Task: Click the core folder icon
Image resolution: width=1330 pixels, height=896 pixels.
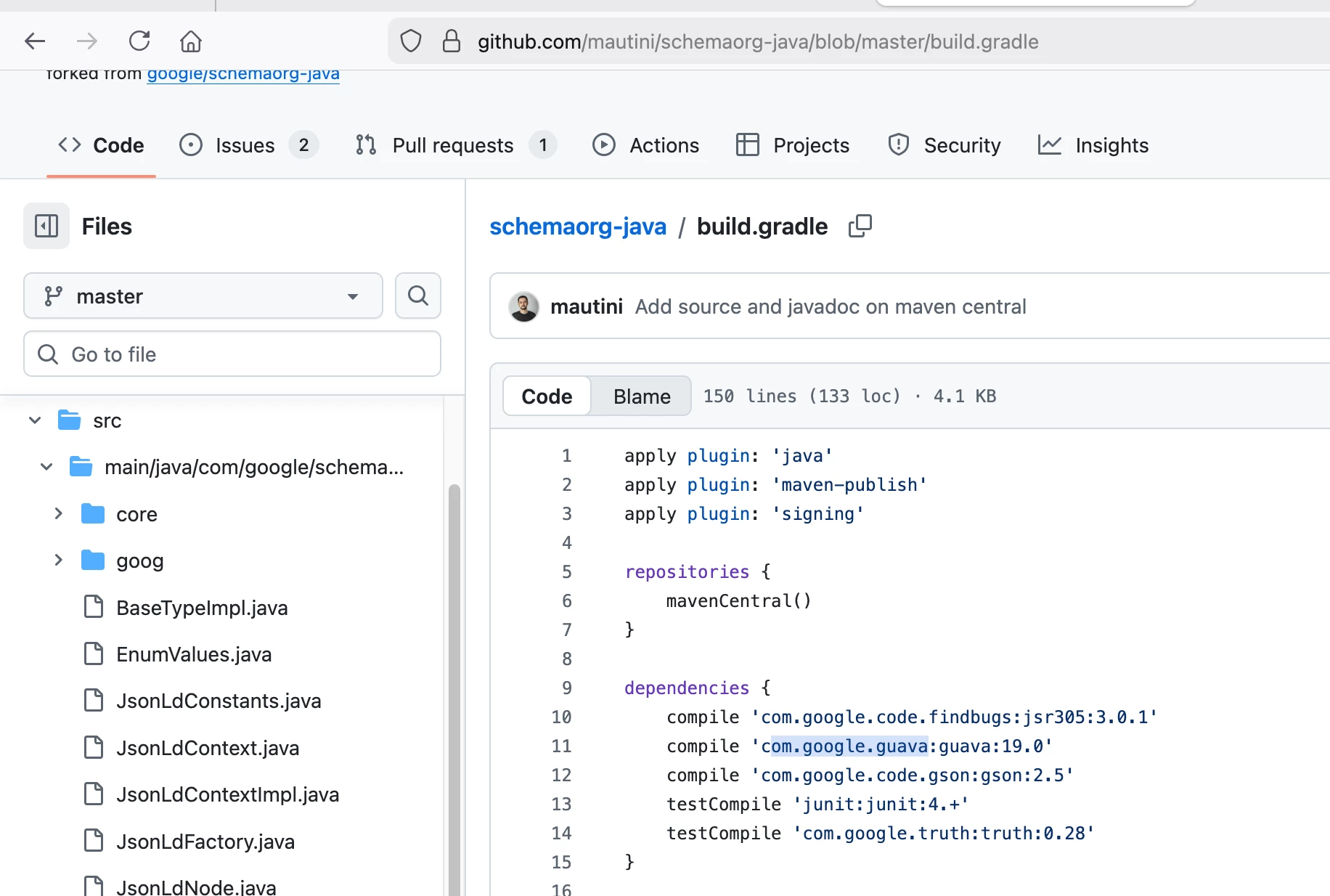Action: (x=93, y=513)
